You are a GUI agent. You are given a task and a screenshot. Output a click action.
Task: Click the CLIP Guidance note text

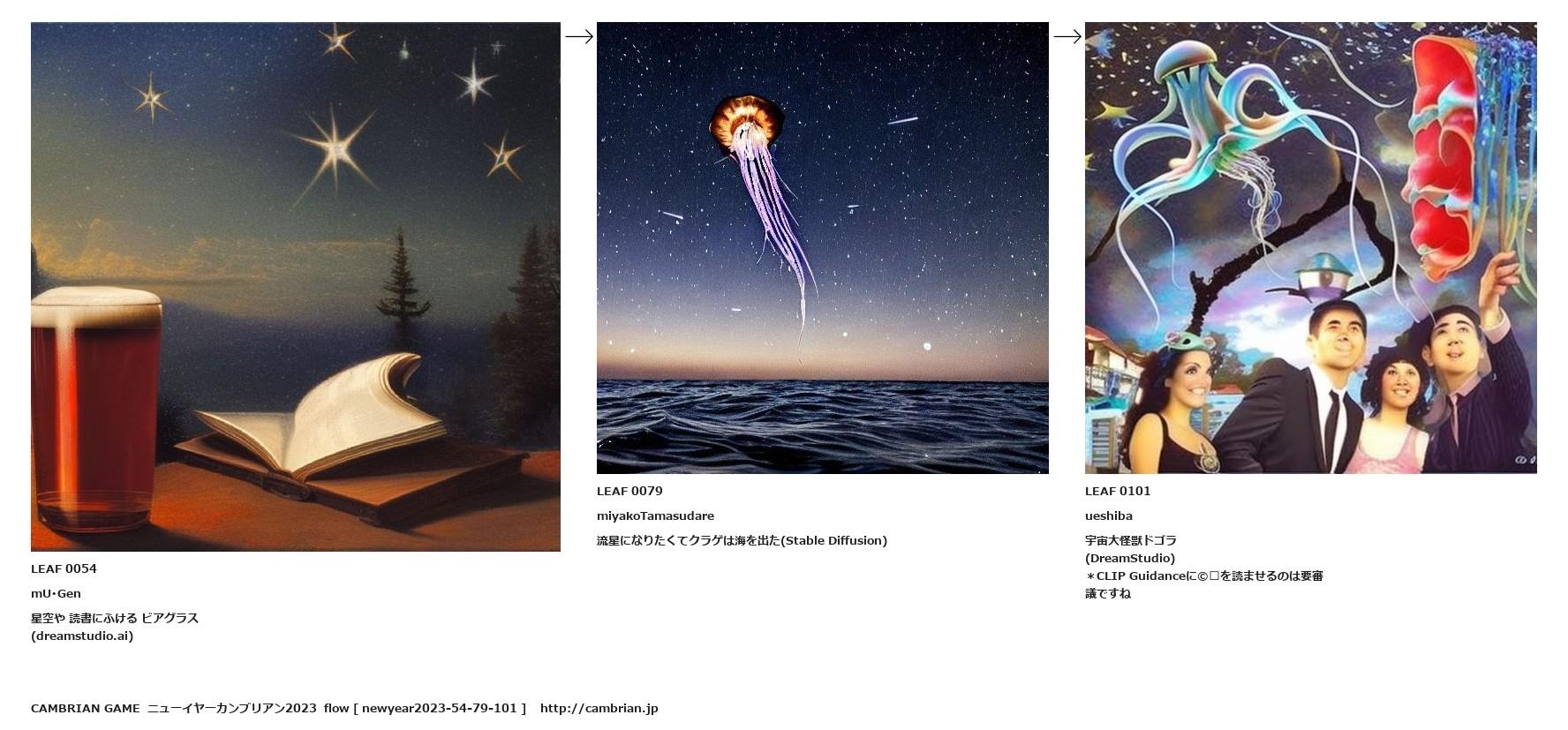(1204, 584)
